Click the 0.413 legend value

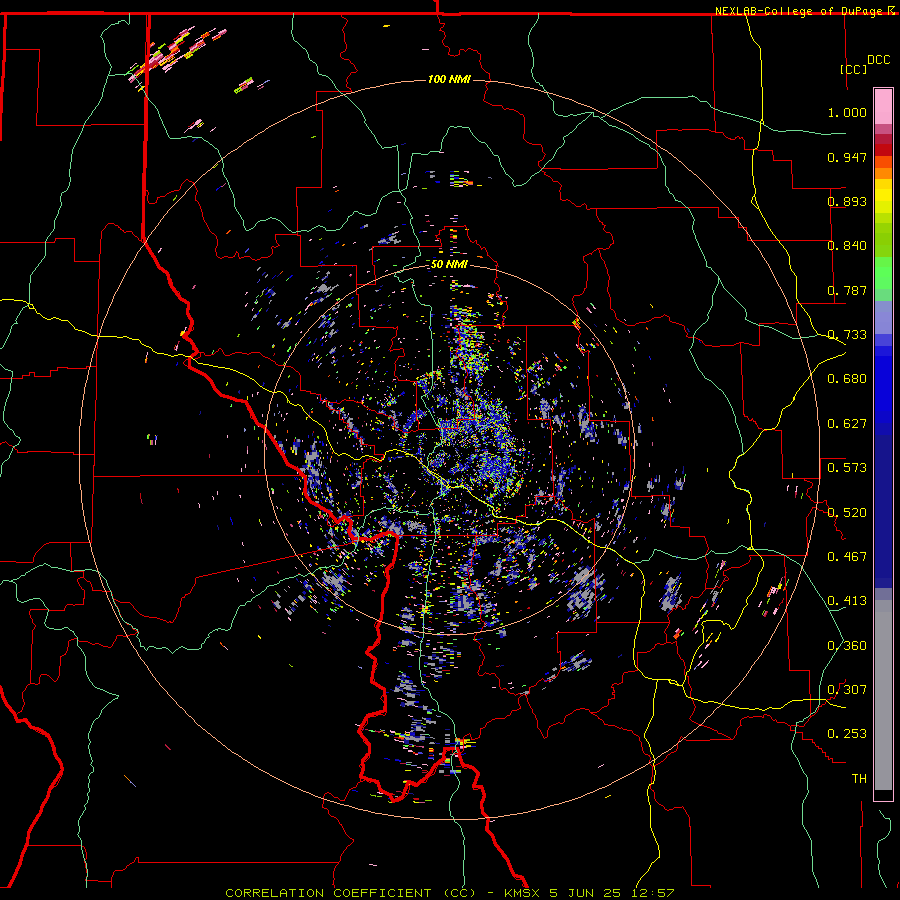tap(847, 601)
